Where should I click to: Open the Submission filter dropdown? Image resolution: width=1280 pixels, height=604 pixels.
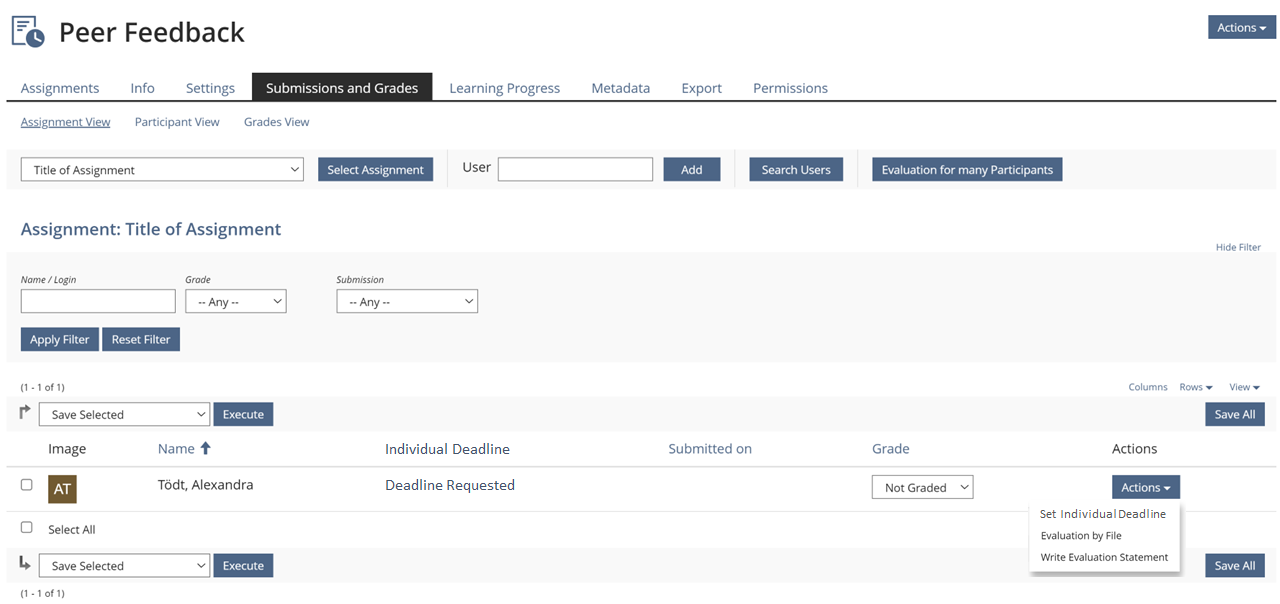(x=407, y=301)
